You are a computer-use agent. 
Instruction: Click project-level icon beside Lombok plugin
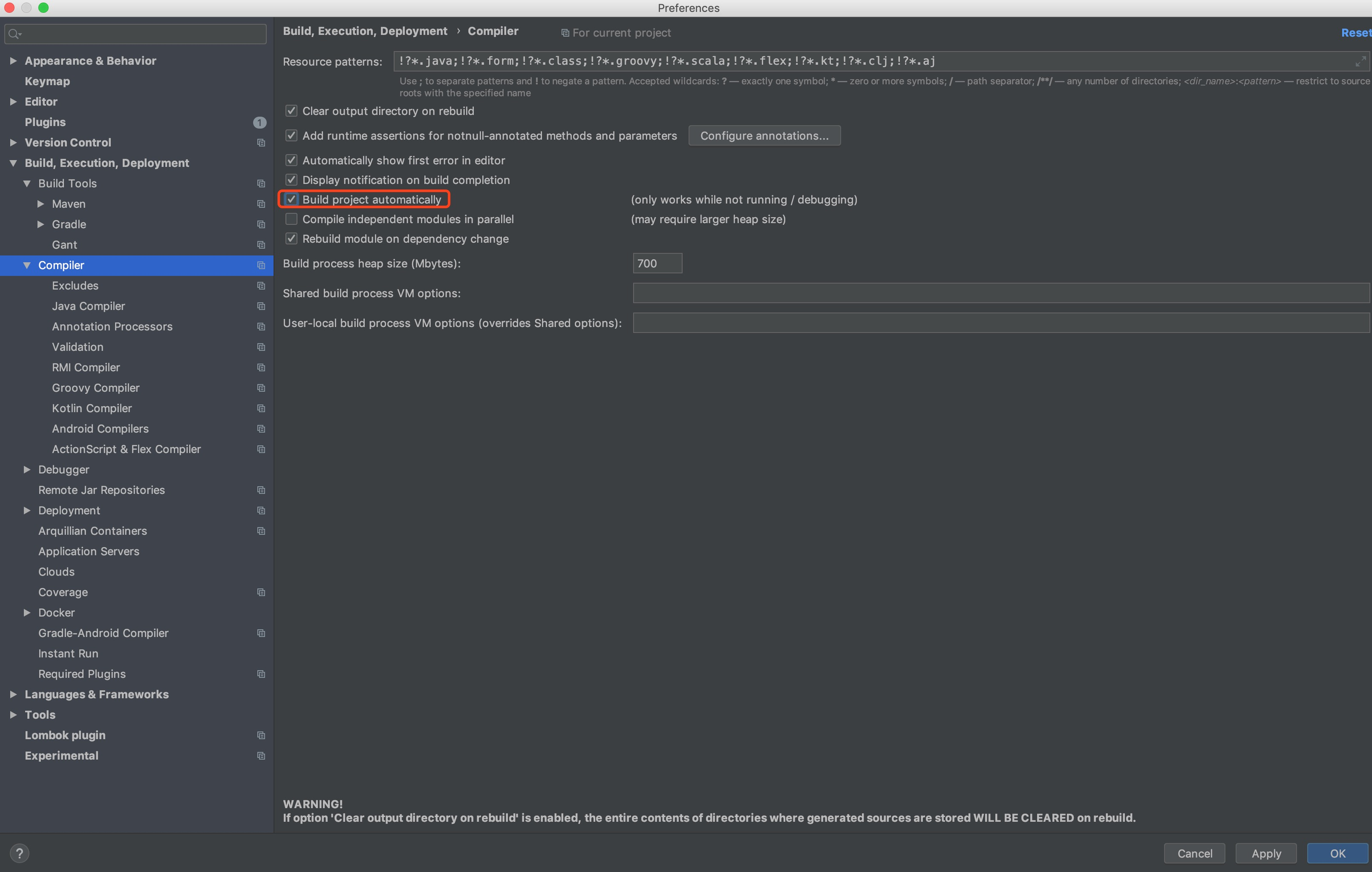pos(261,736)
